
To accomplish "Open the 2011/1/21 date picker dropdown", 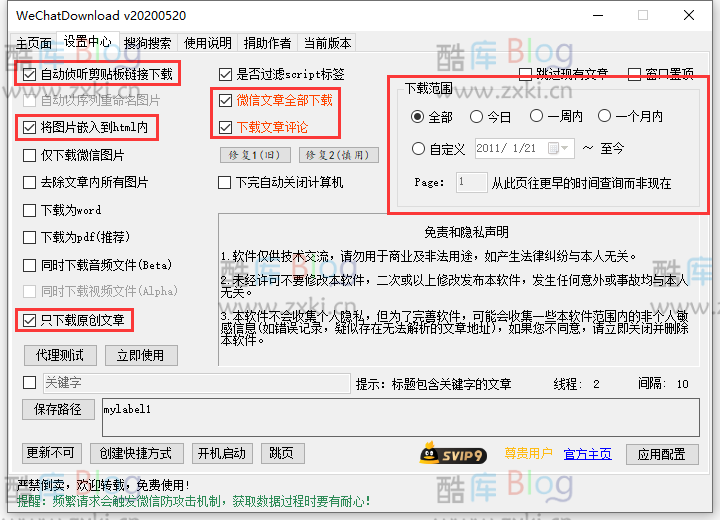I will 559,148.
